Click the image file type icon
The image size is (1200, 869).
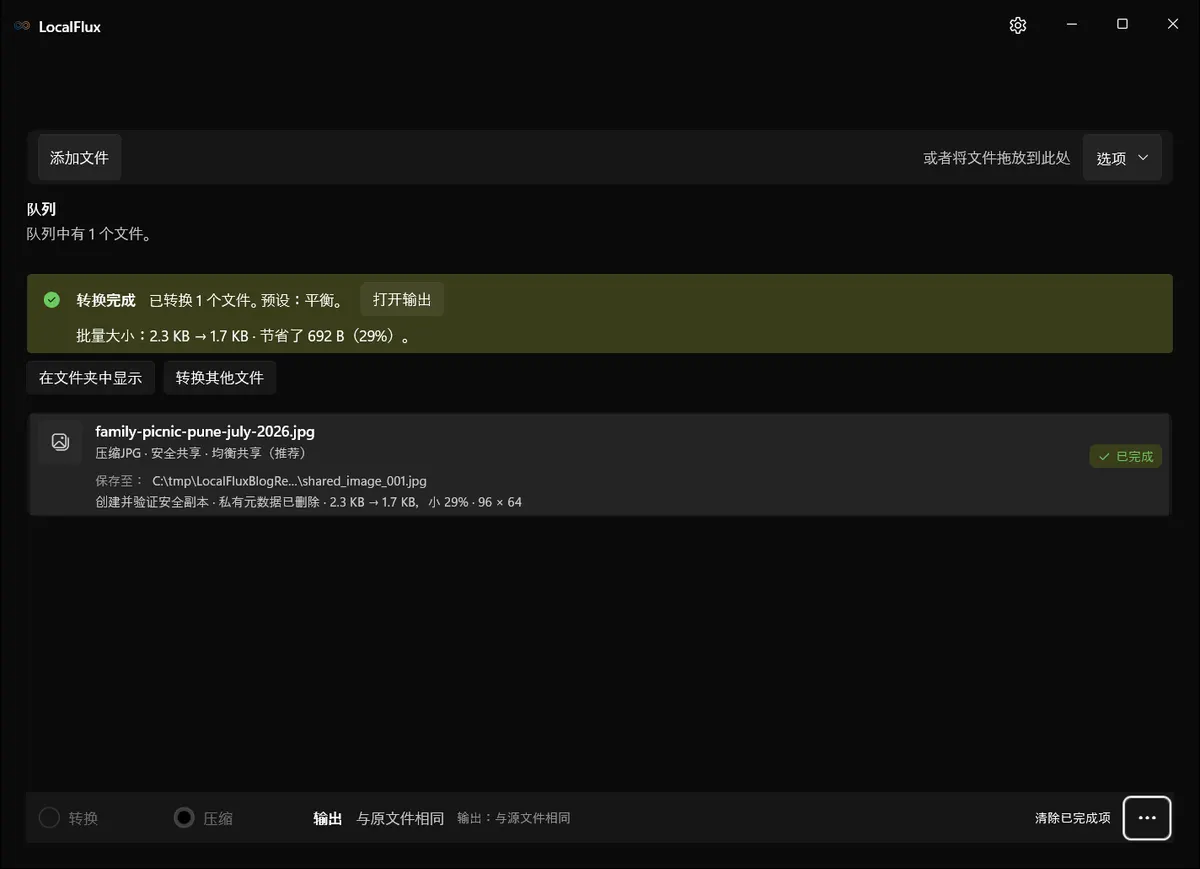[60, 441]
